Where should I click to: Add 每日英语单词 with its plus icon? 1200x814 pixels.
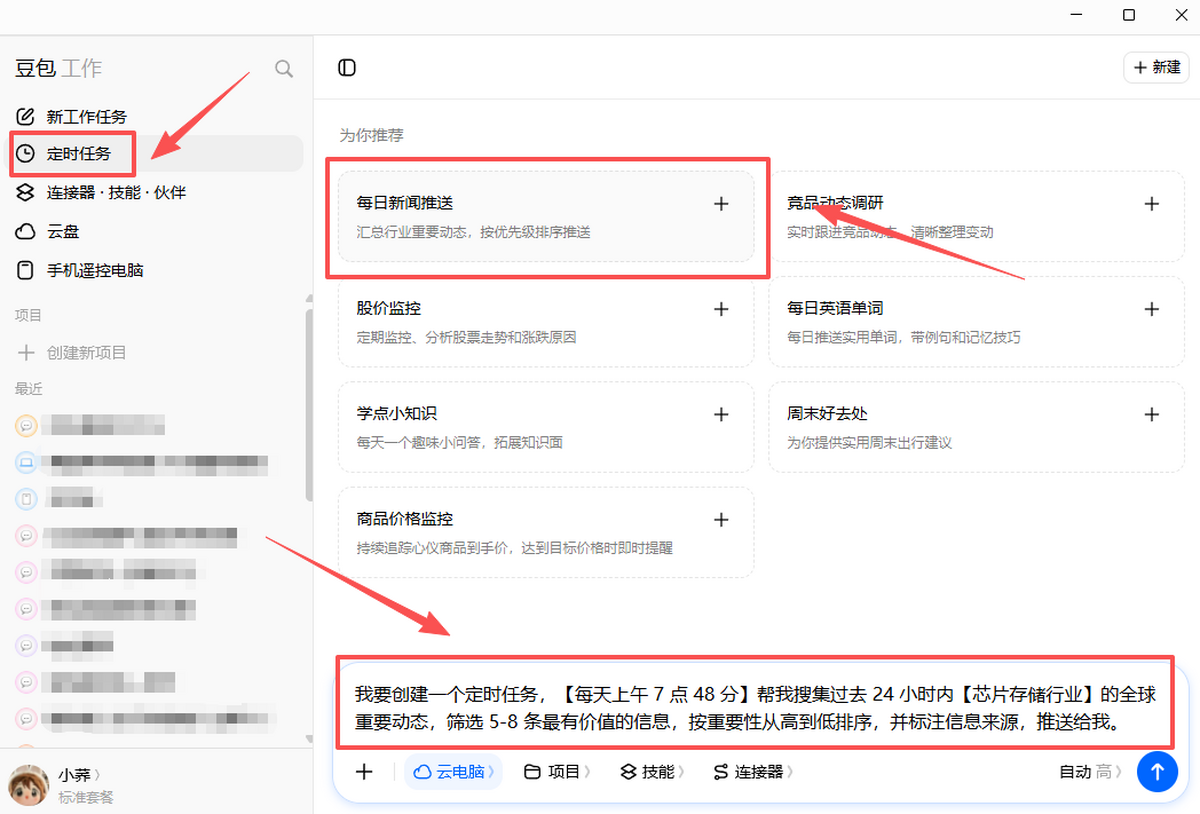[x=1151, y=309]
